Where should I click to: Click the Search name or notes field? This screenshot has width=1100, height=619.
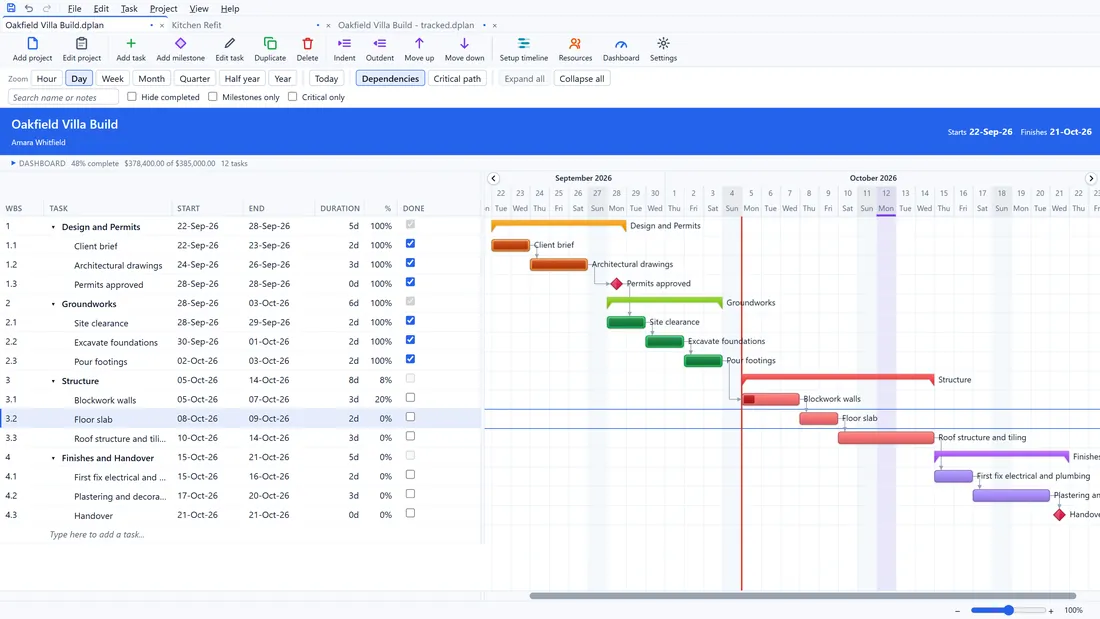click(63, 98)
